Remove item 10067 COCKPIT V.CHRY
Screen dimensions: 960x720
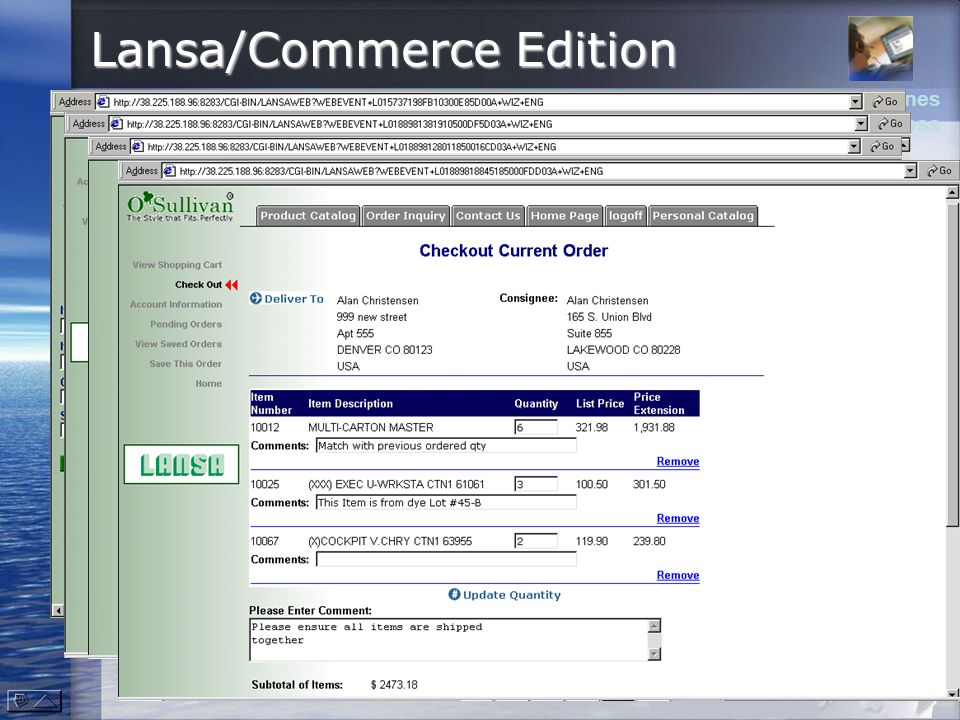tap(678, 576)
